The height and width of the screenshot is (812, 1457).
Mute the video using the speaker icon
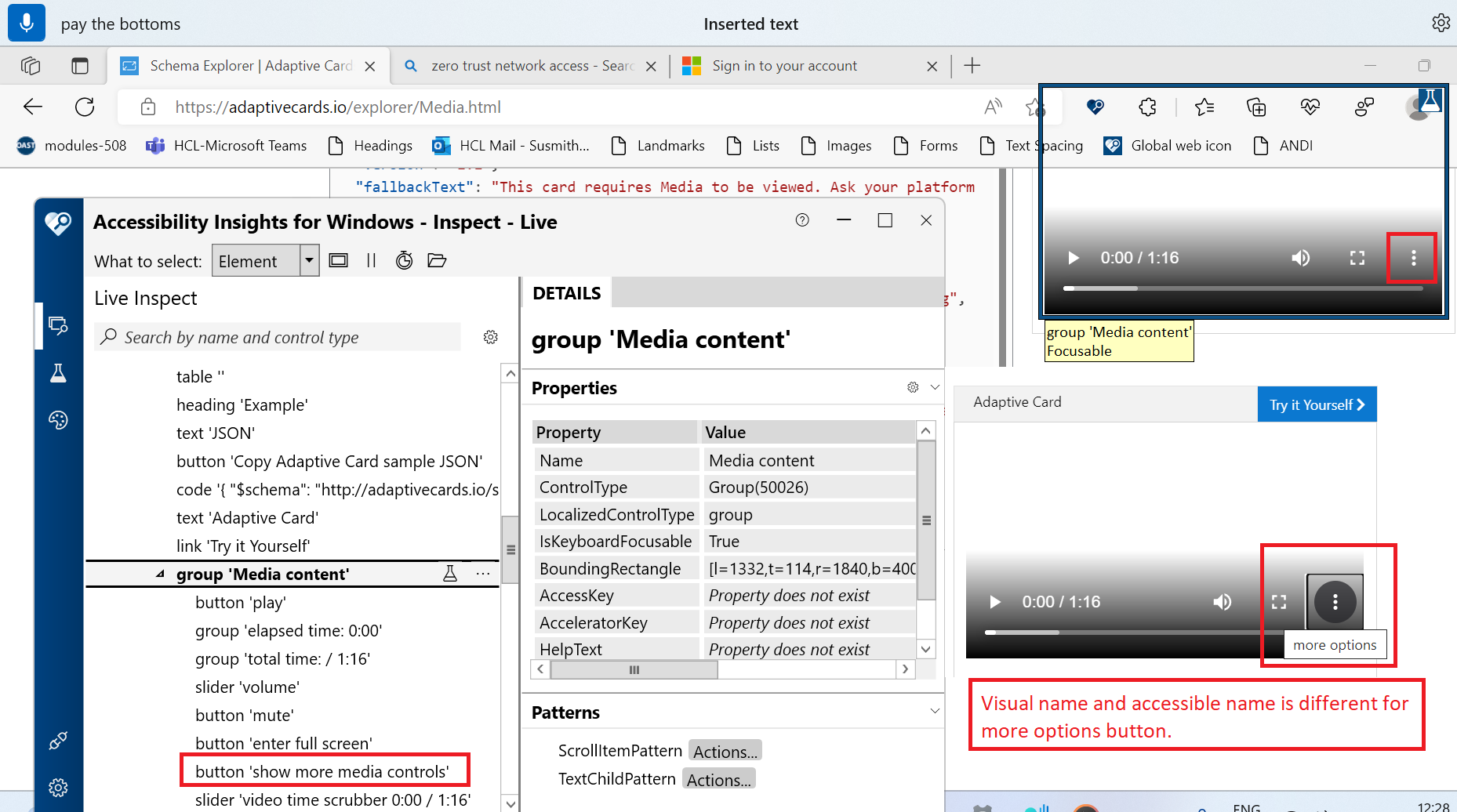1300,257
